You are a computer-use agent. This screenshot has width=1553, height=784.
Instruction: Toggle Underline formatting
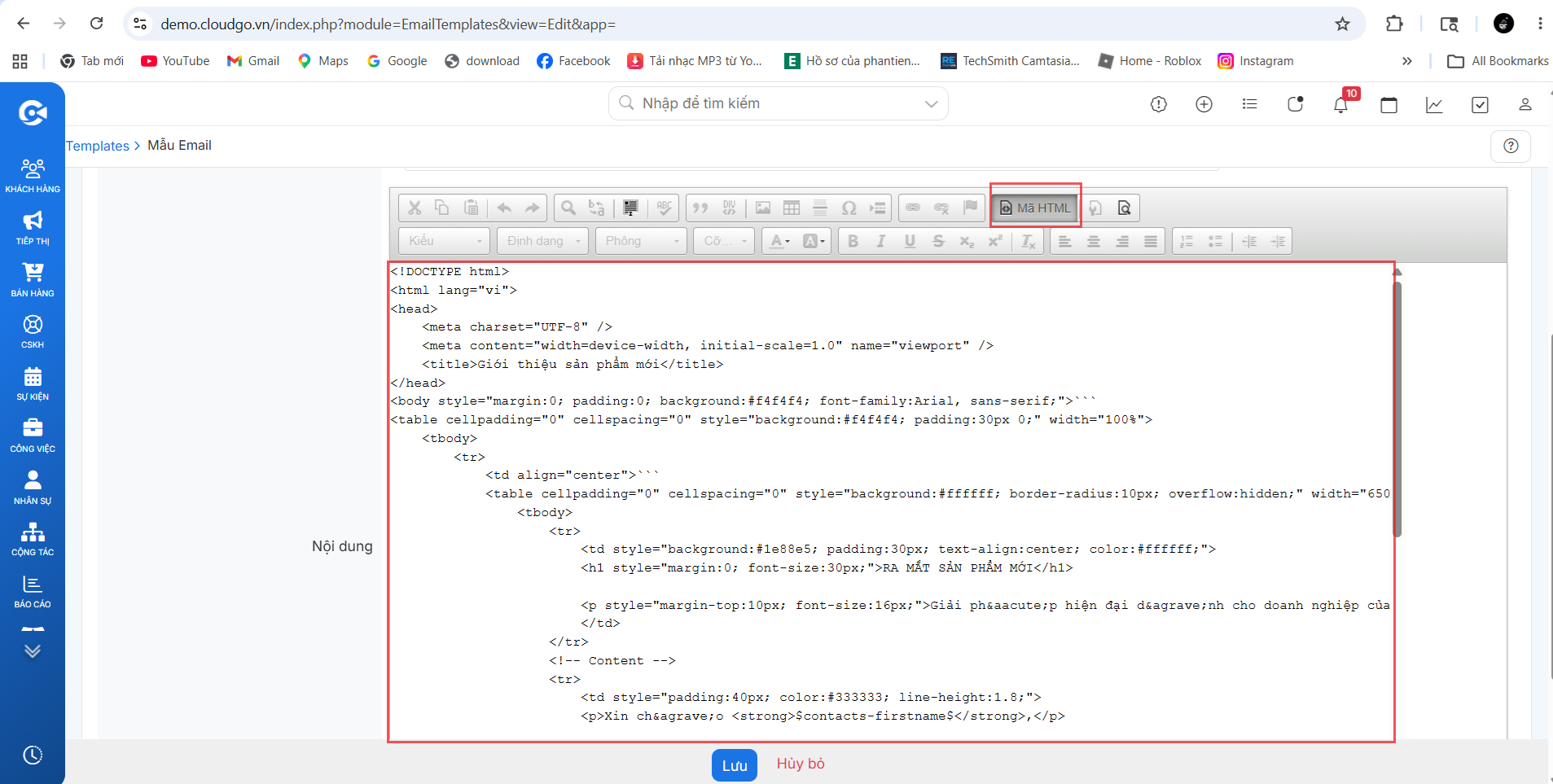910,241
